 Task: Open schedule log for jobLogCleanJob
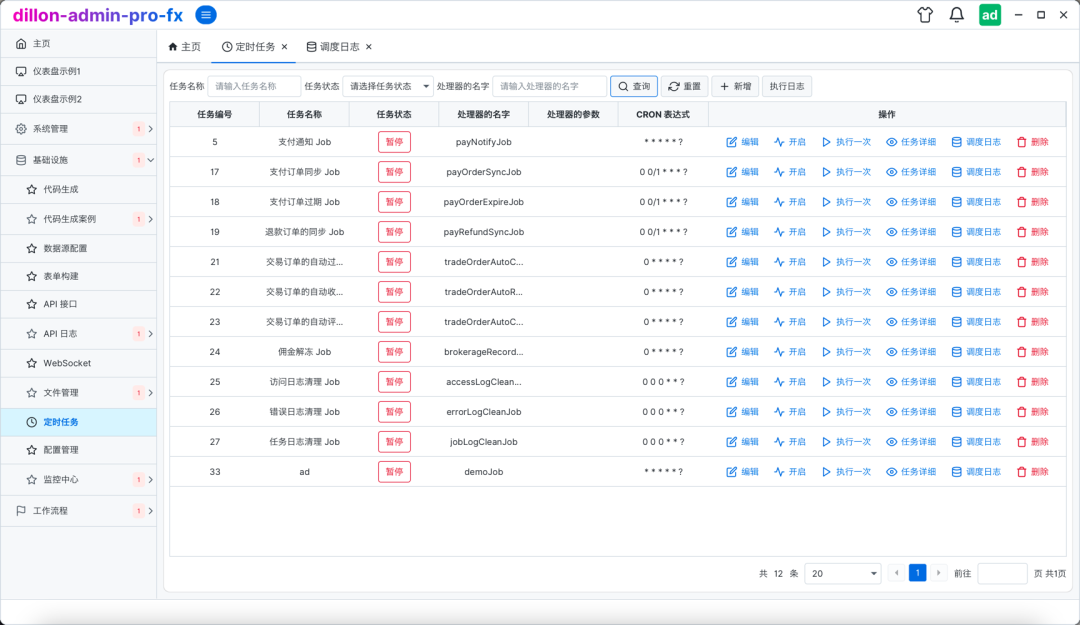[x=975, y=442]
